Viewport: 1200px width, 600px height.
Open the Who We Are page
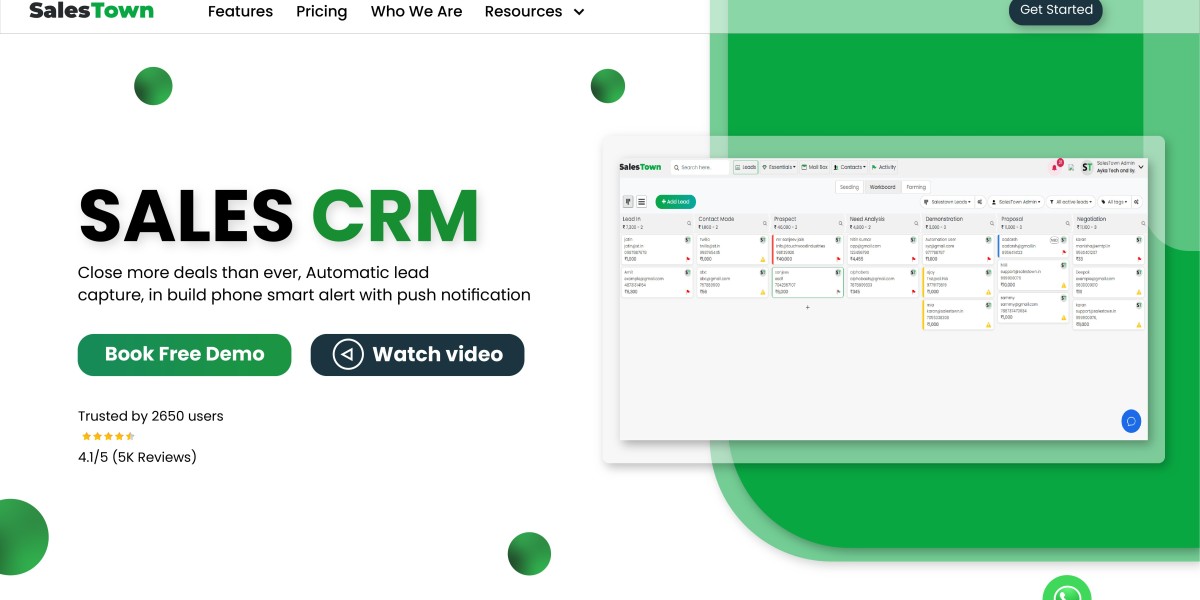416,12
